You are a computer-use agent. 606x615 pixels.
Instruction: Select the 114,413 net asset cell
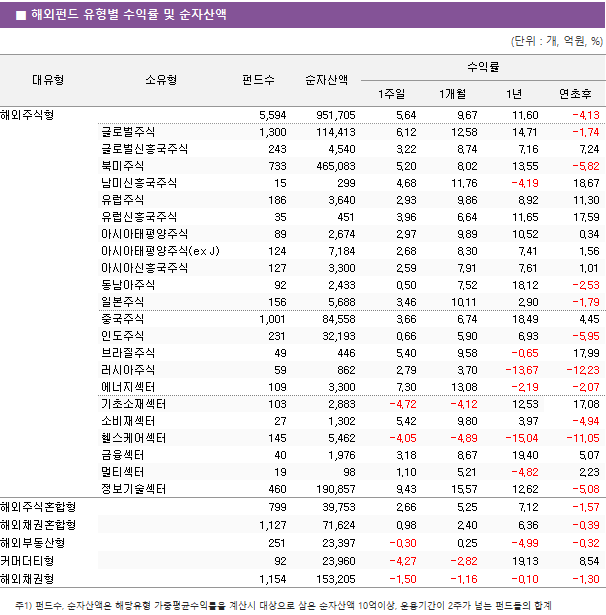(336, 132)
